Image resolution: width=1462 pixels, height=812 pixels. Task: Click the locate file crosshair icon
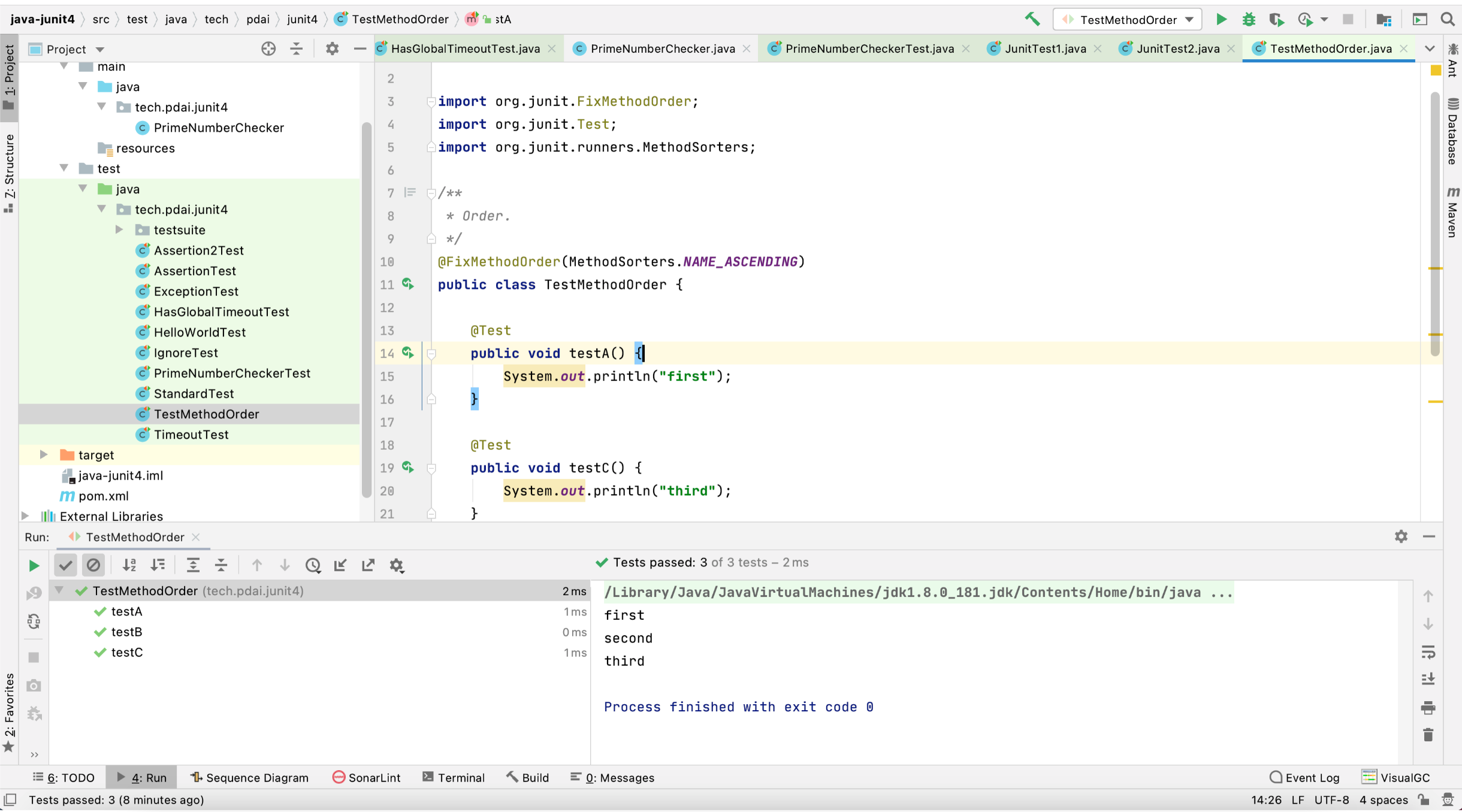click(268, 49)
